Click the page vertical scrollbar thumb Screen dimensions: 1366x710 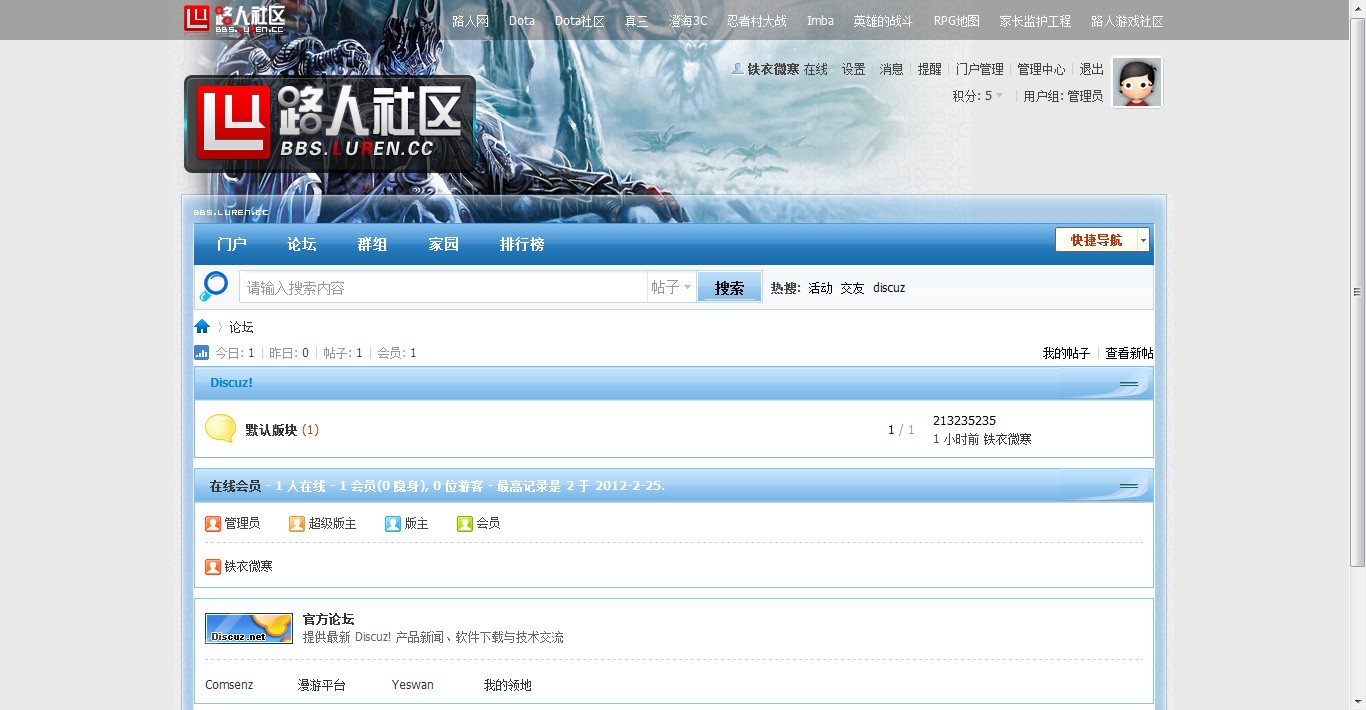(1357, 292)
